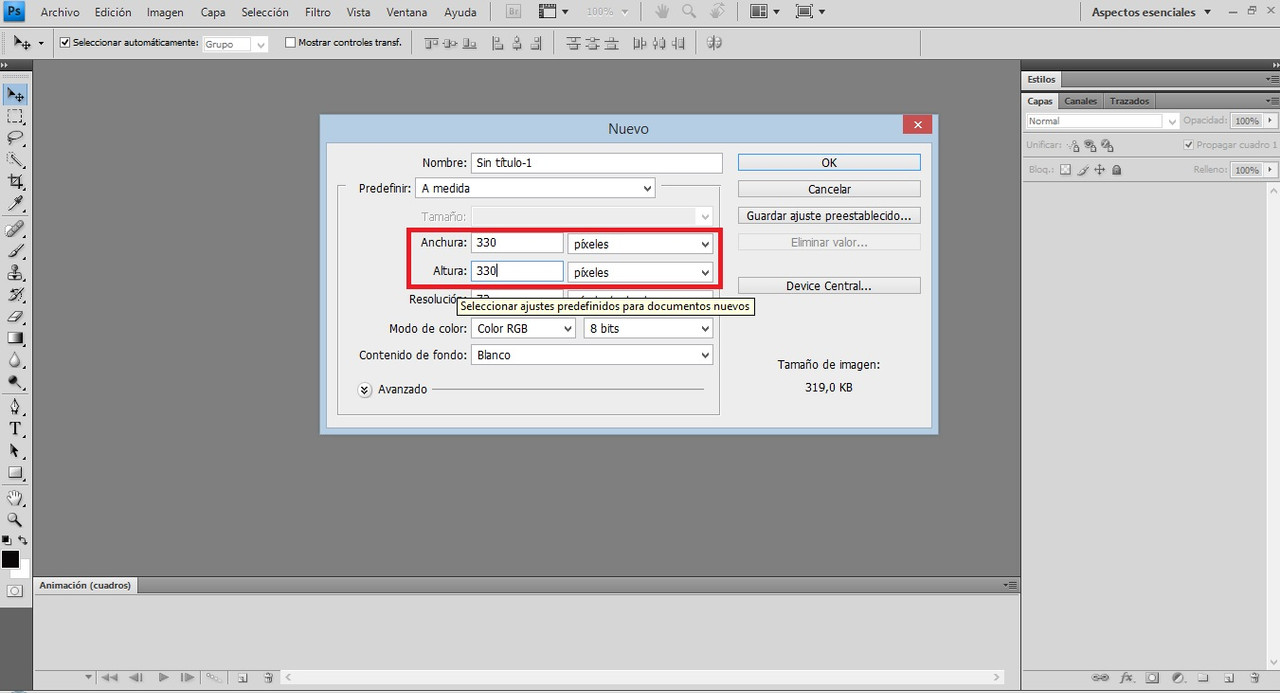Click the link layers icon in Capas panel

(x=1100, y=677)
